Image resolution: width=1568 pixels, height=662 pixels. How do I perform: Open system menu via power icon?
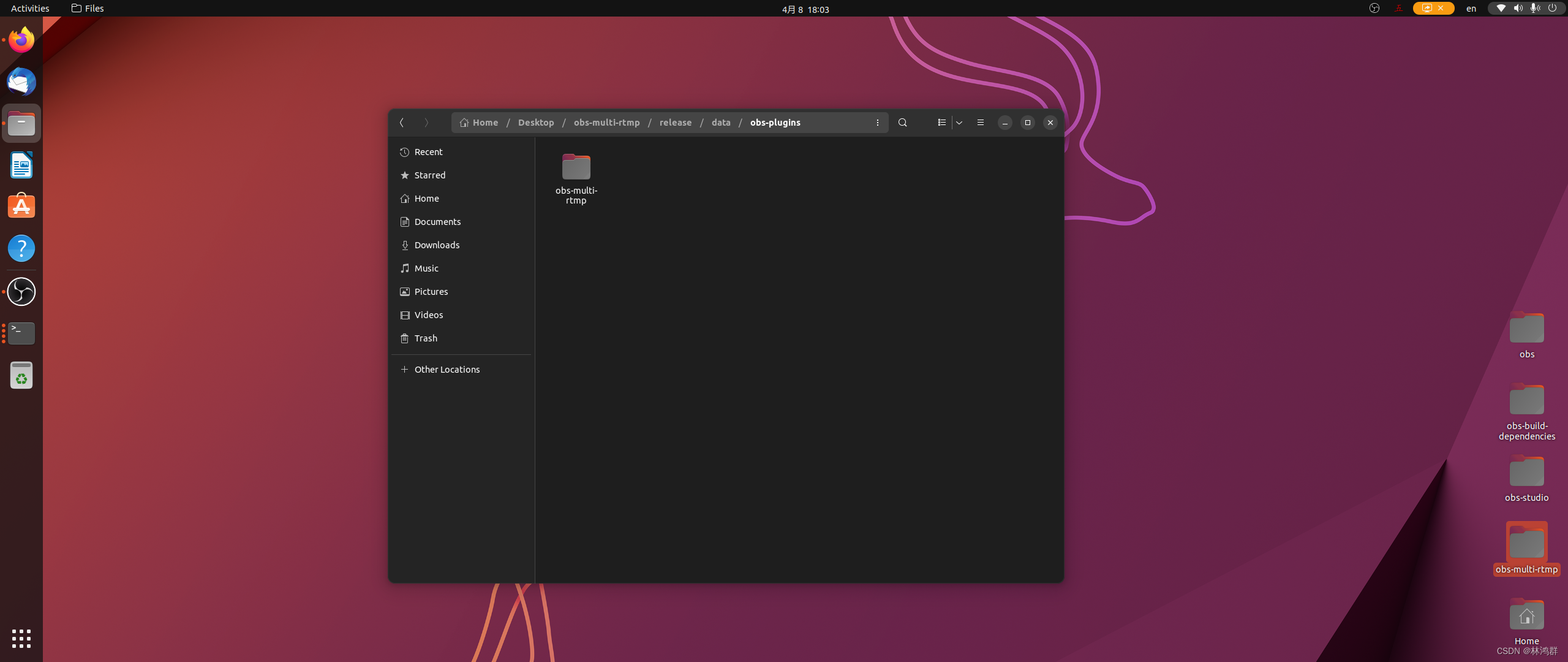[x=1552, y=9]
